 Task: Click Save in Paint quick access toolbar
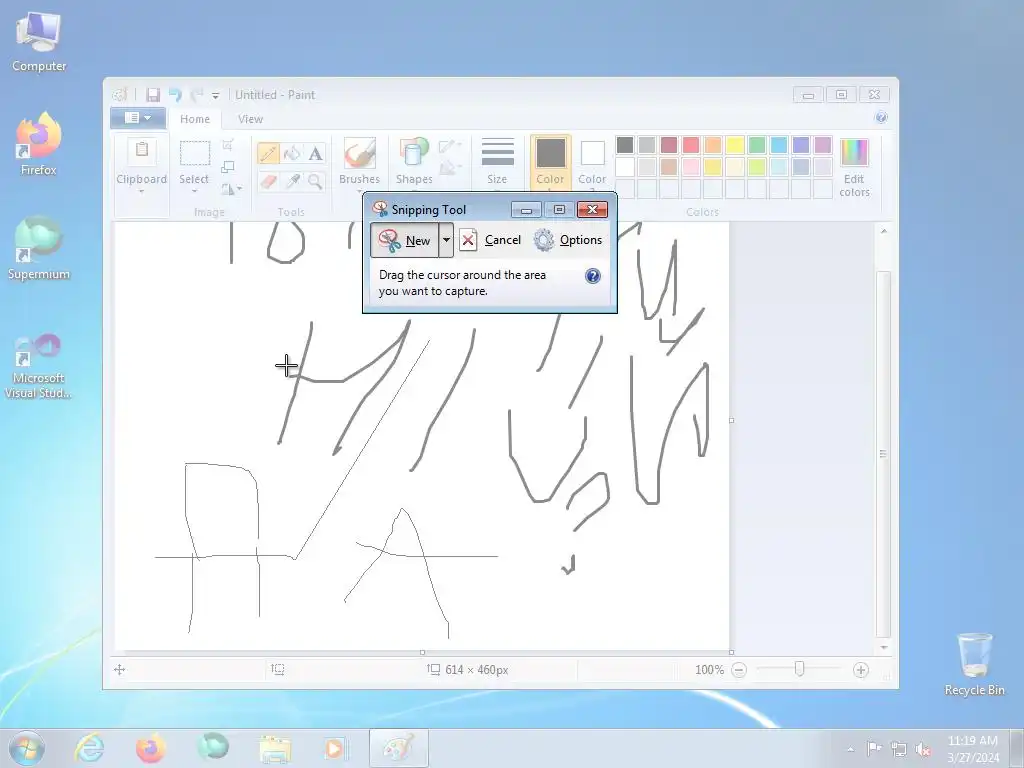pyautogui.click(x=153, y=95)
